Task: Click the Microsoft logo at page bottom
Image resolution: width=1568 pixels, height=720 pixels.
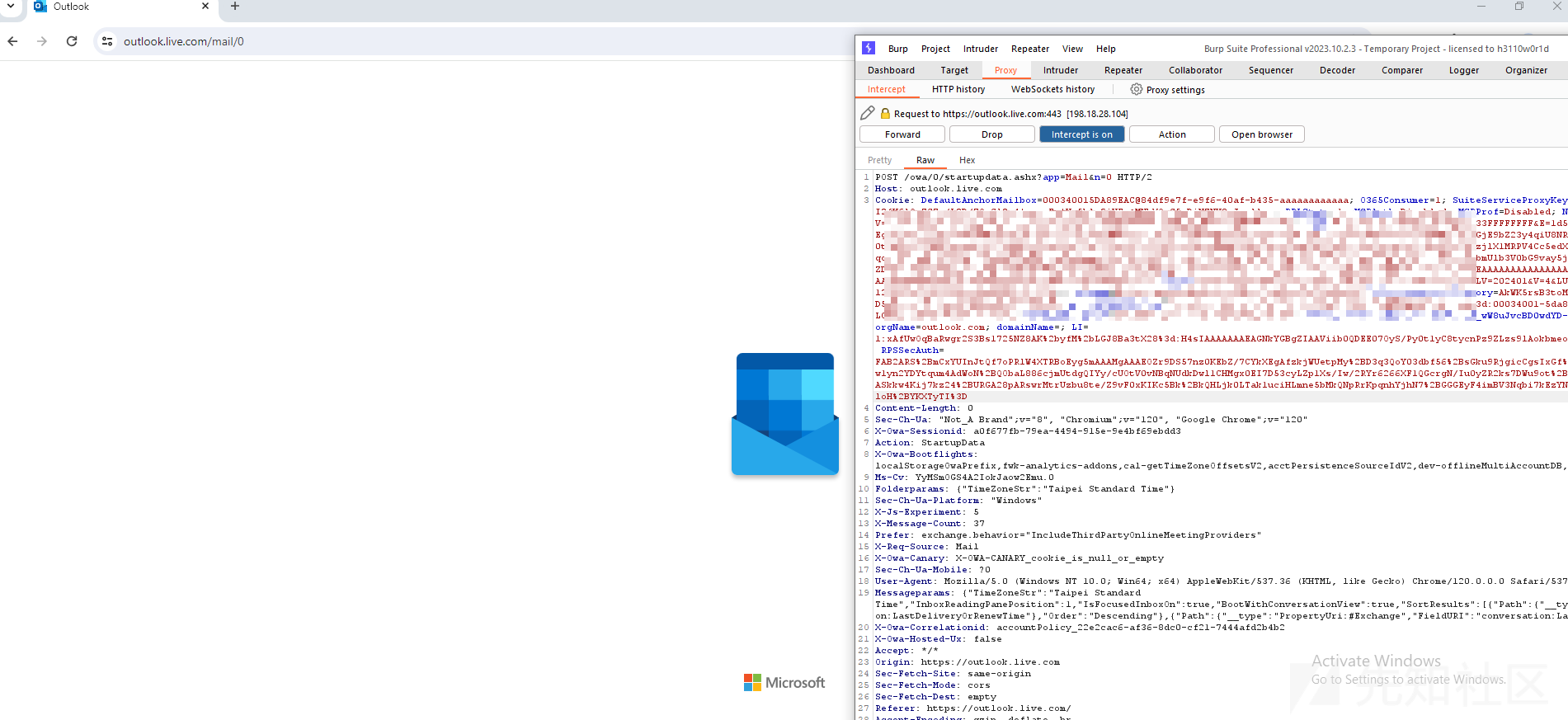Action: (x=784, y=682)
